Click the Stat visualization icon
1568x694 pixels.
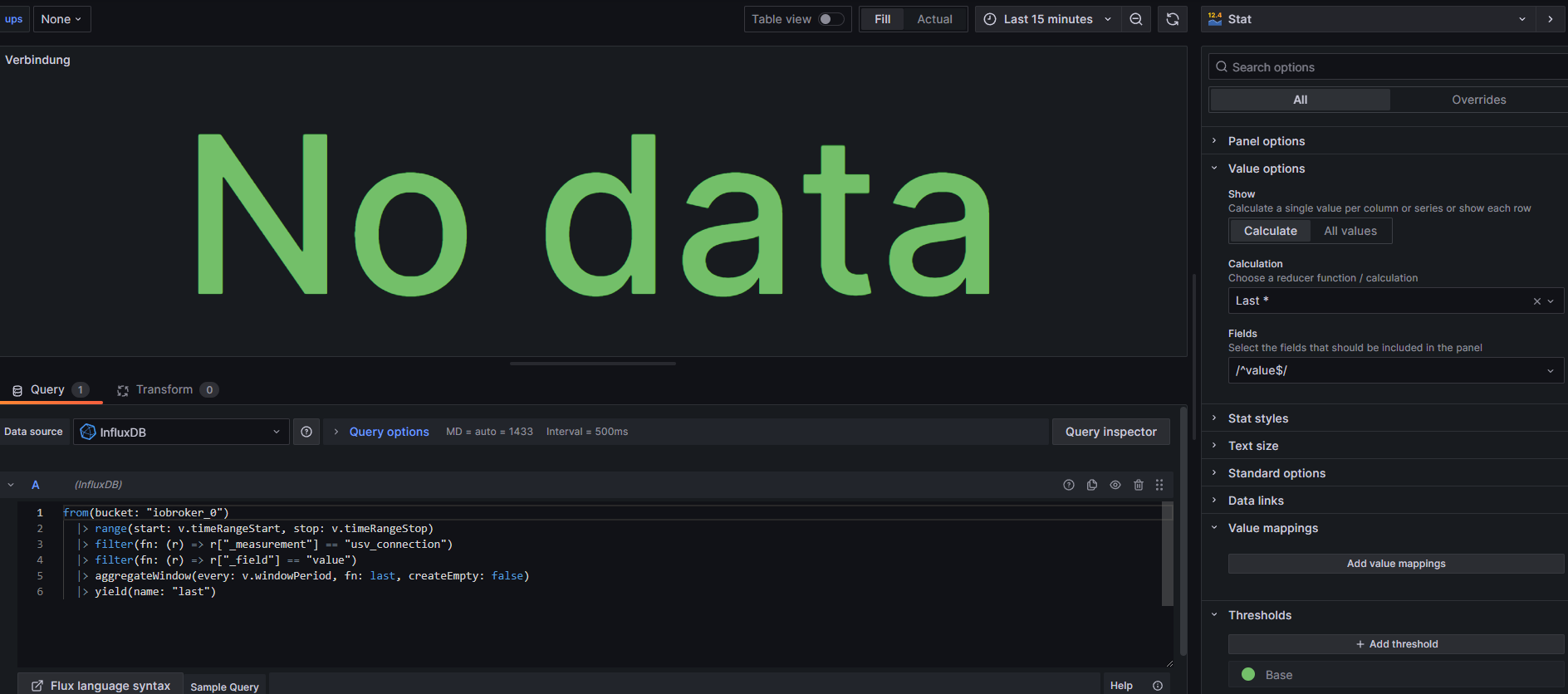click(1215, 19)
